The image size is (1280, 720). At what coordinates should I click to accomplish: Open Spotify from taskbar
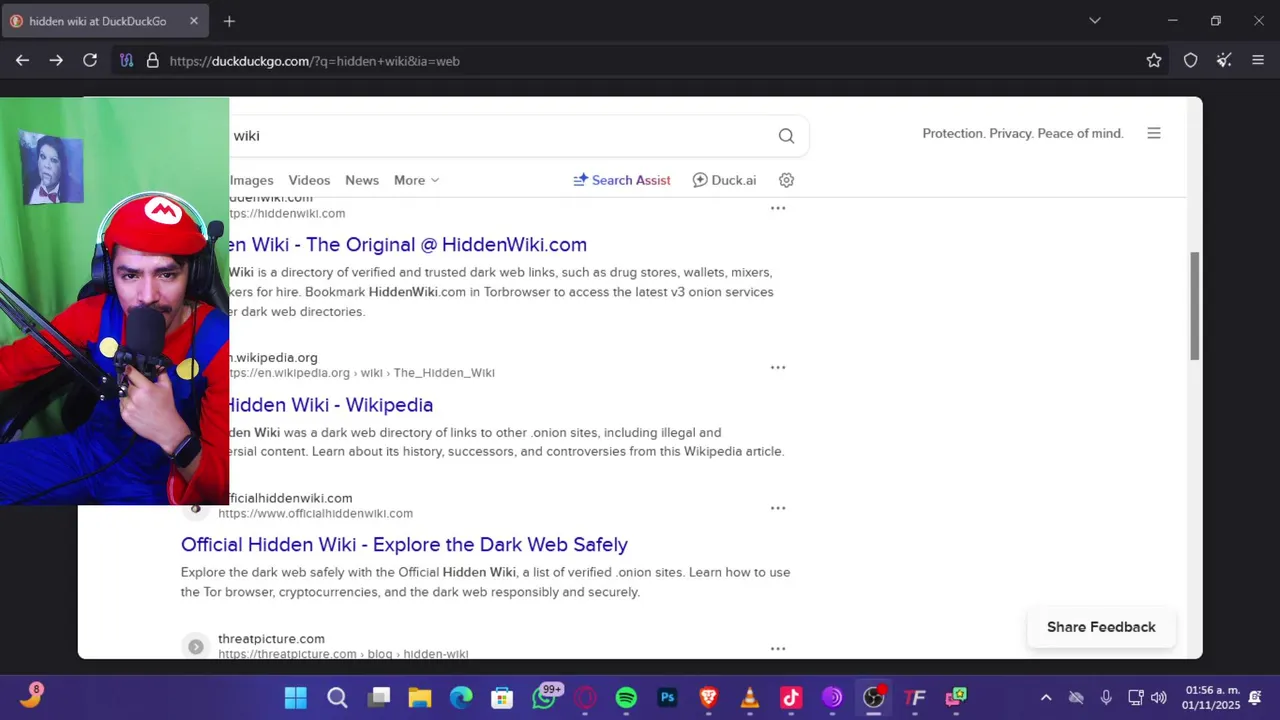(x=626, y=697)
